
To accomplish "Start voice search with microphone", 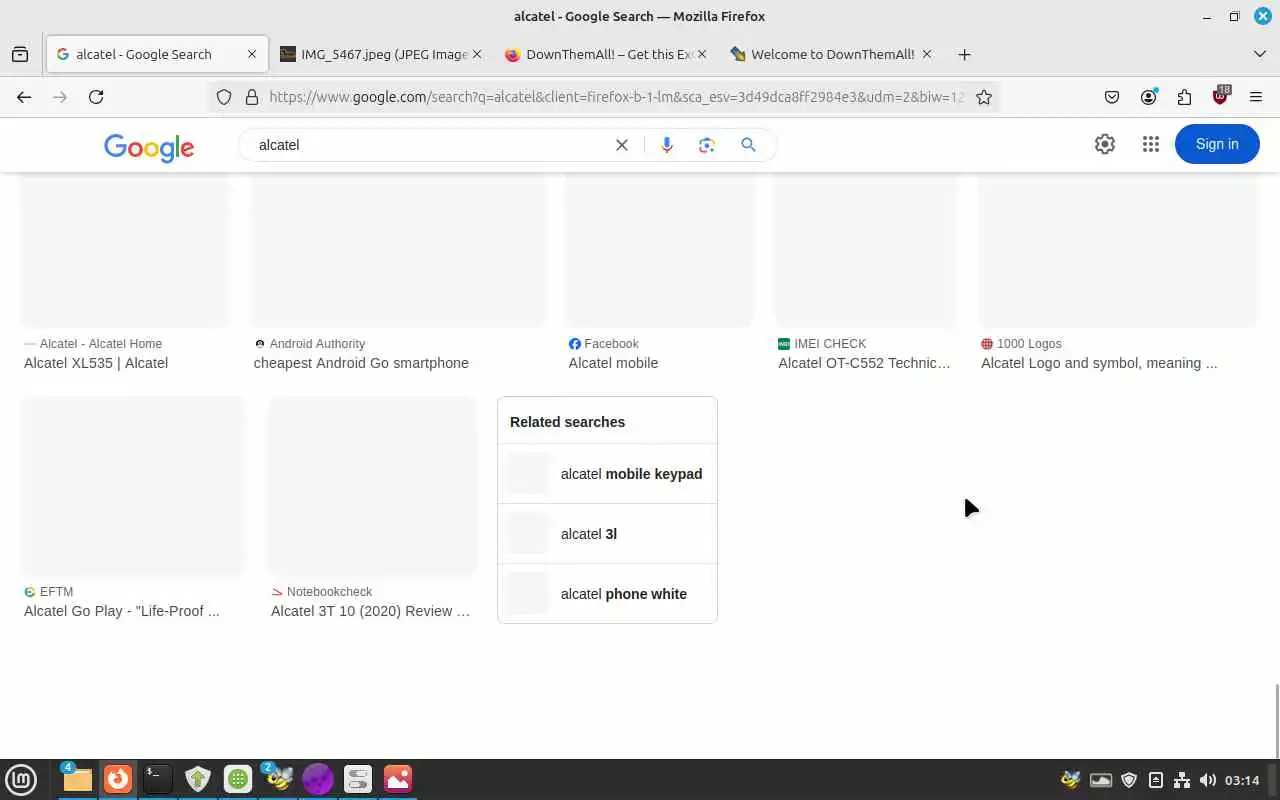I will 667,145.
